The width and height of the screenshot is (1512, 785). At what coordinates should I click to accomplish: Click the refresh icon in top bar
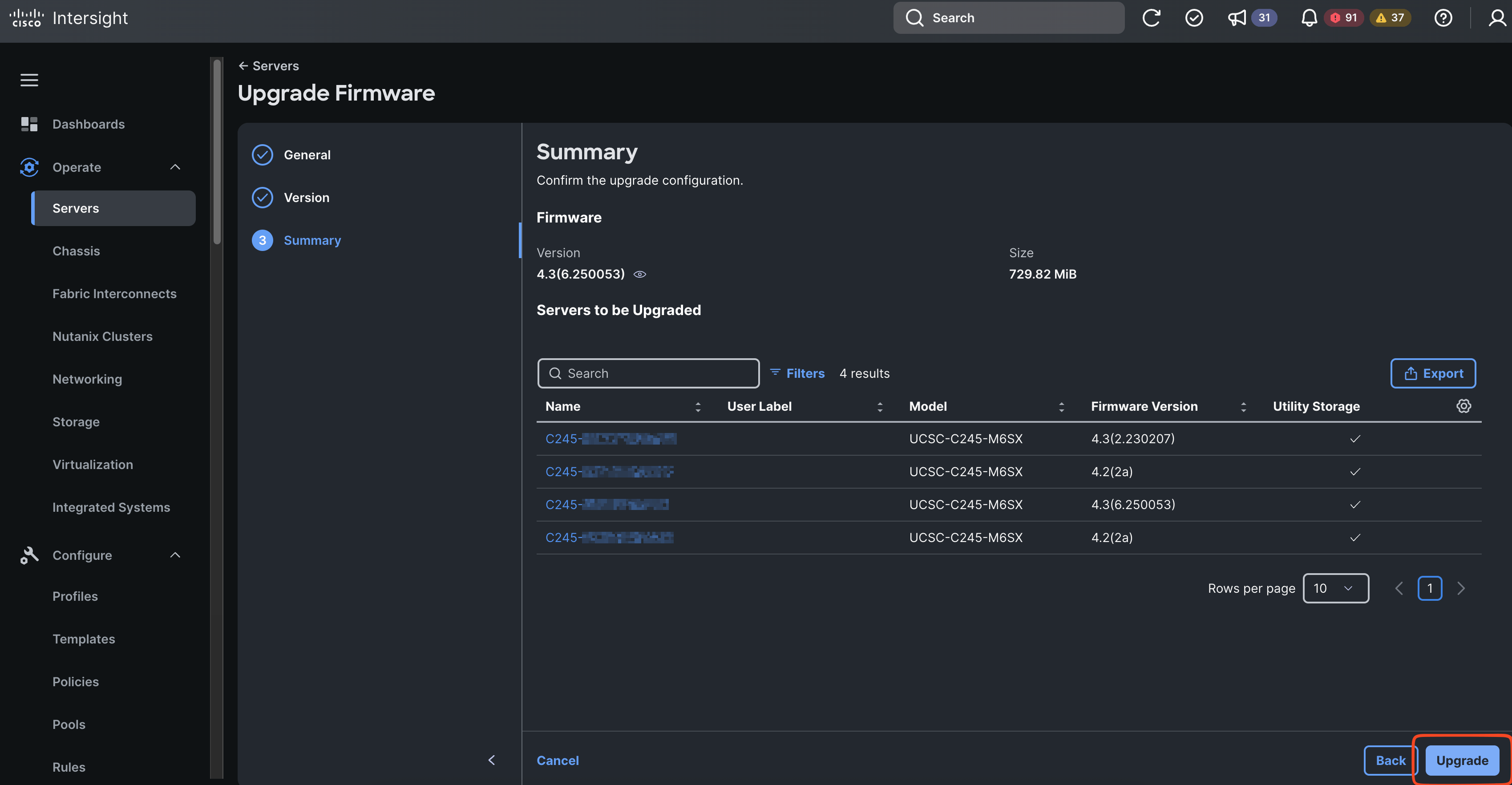coord(1151,18)
